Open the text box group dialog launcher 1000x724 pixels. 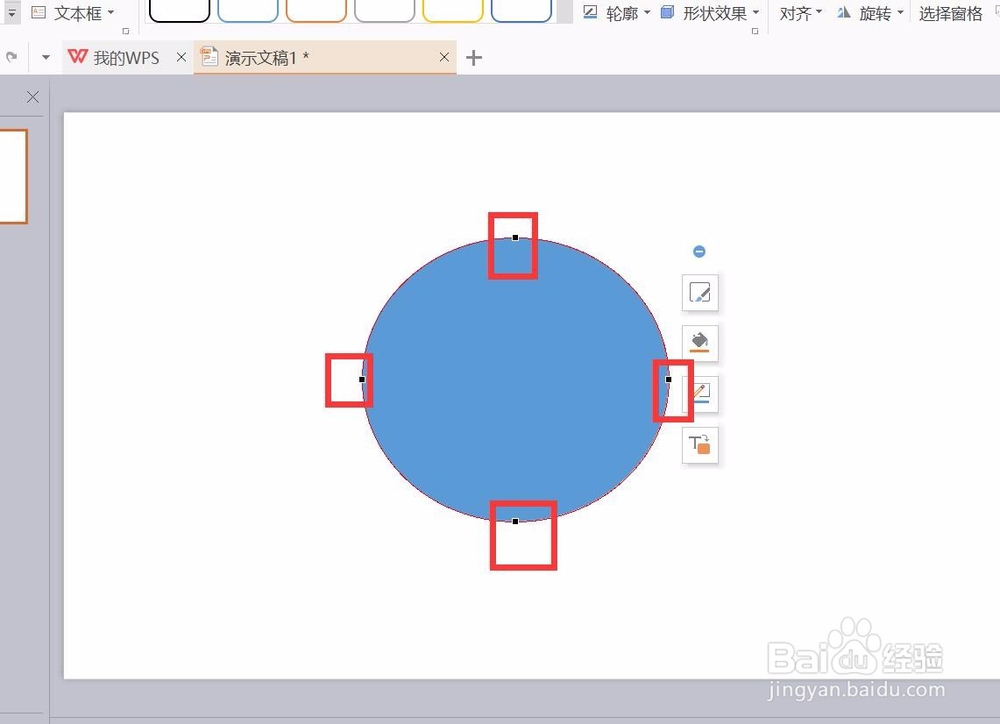(x=126, y=31)
